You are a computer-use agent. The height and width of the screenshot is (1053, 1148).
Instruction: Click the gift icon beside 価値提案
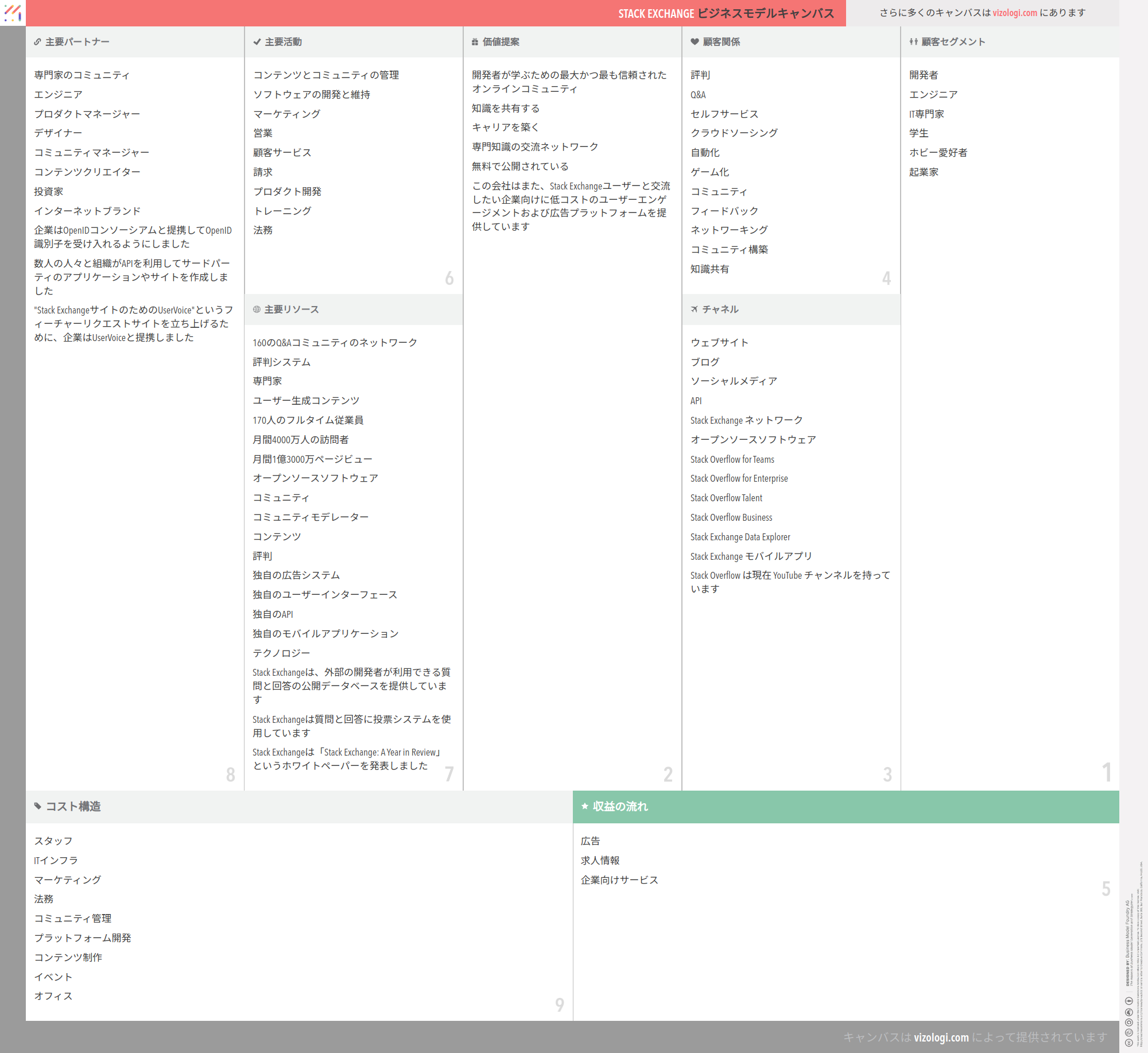475,42
